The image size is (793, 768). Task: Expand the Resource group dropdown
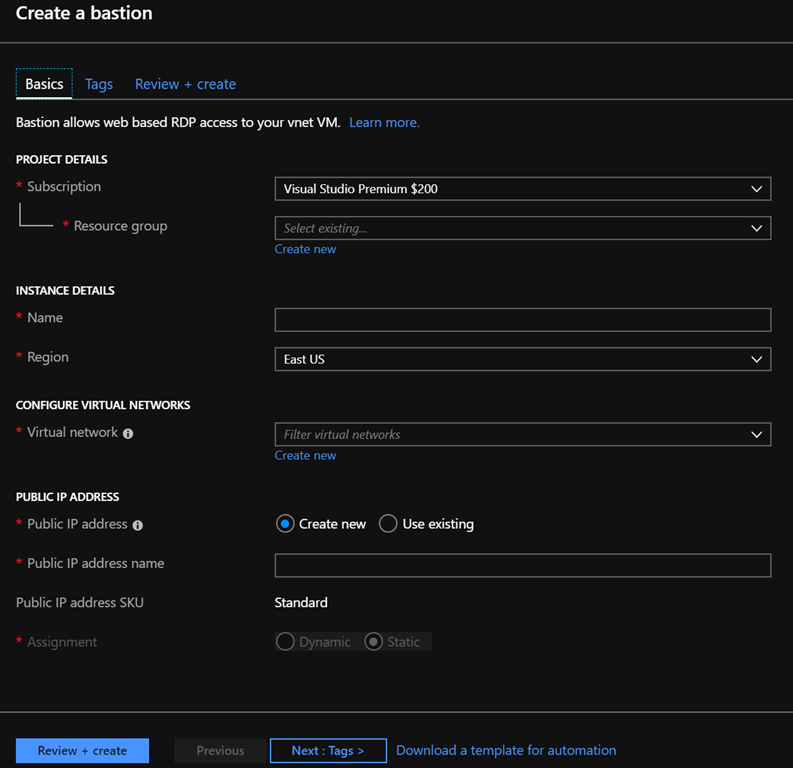tap(522, 228)
